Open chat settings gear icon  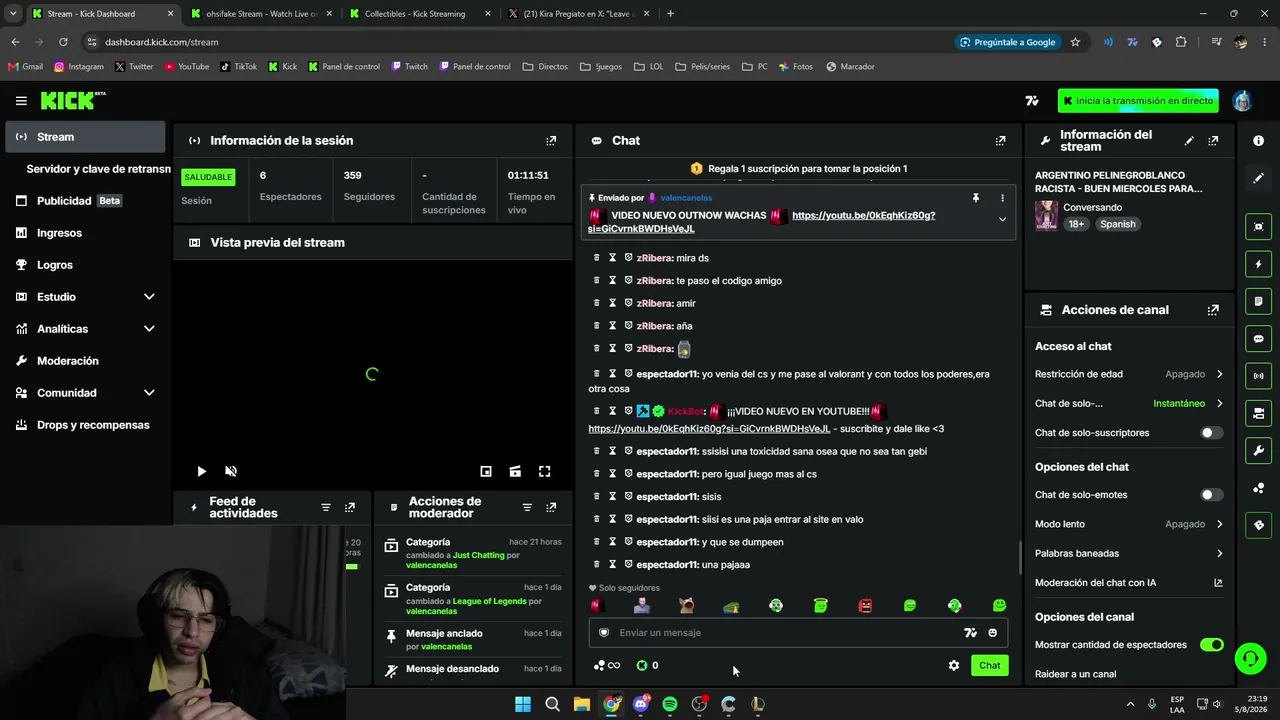(954, 666)
